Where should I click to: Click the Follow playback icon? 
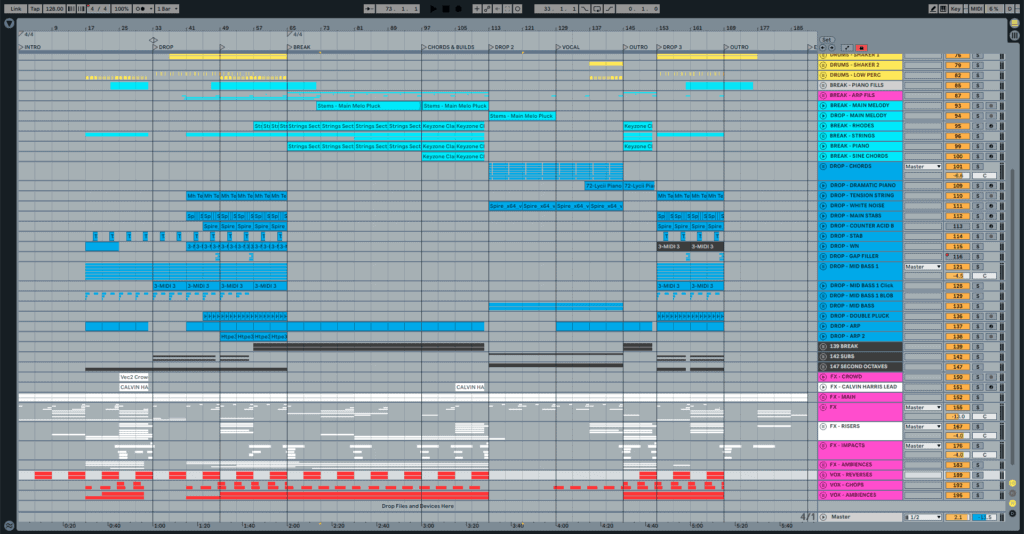point(370,8)
